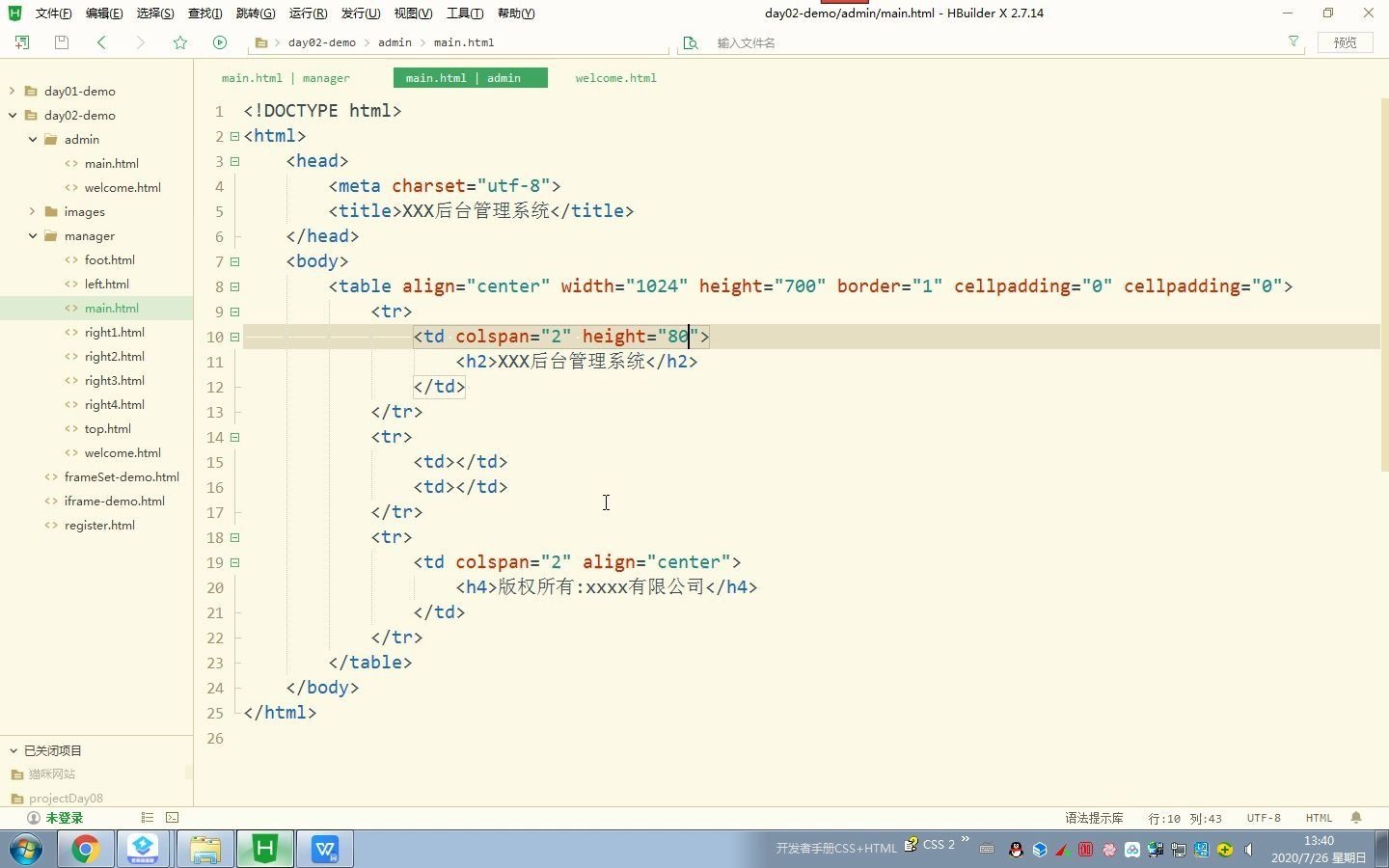Click the Baidu Netdisk cloud tray icon
The image size is (1389, 868).
(x=1132, y=850)
